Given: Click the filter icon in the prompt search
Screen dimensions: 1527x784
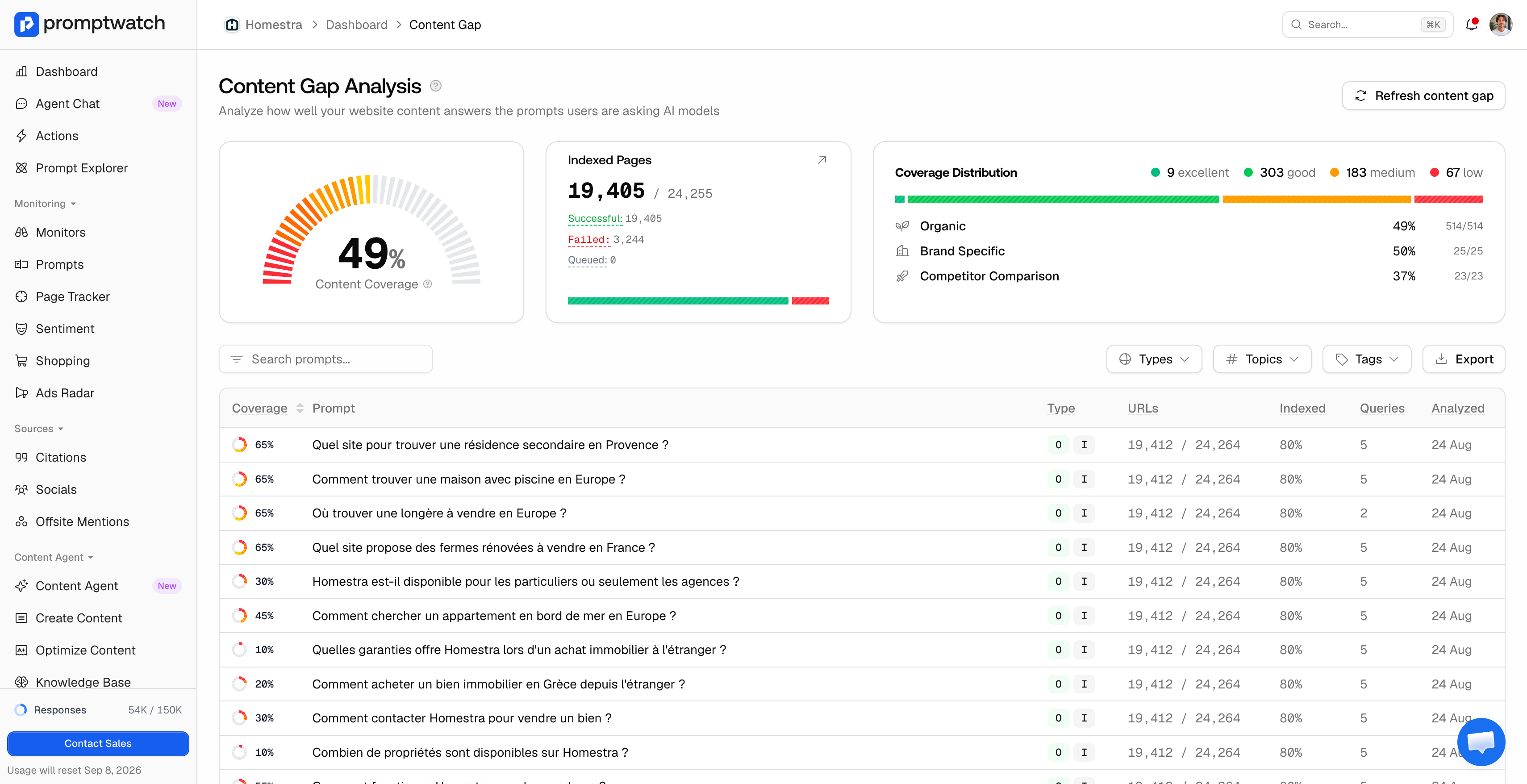Looking at the screenshot, I should tap(237, 359).
